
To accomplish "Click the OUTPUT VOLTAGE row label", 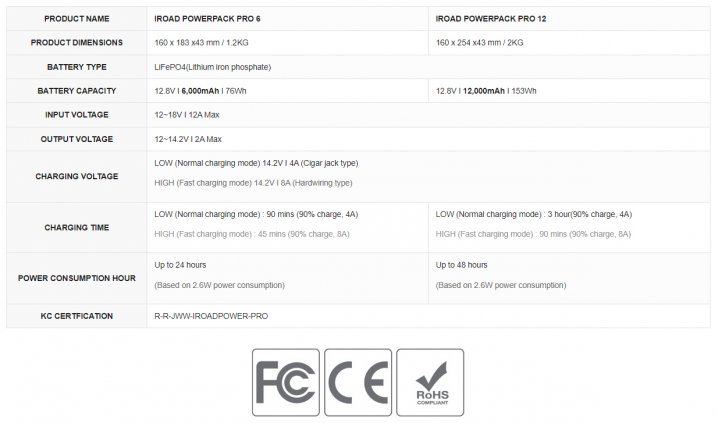I will click(x=76, y=139).
